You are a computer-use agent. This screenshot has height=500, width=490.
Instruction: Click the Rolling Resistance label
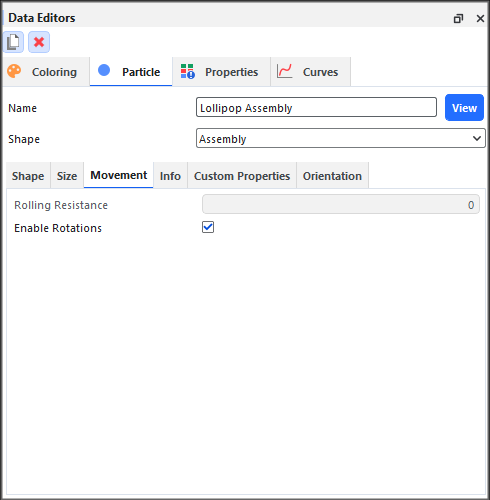pyautogui.click(x=61, y=205)
